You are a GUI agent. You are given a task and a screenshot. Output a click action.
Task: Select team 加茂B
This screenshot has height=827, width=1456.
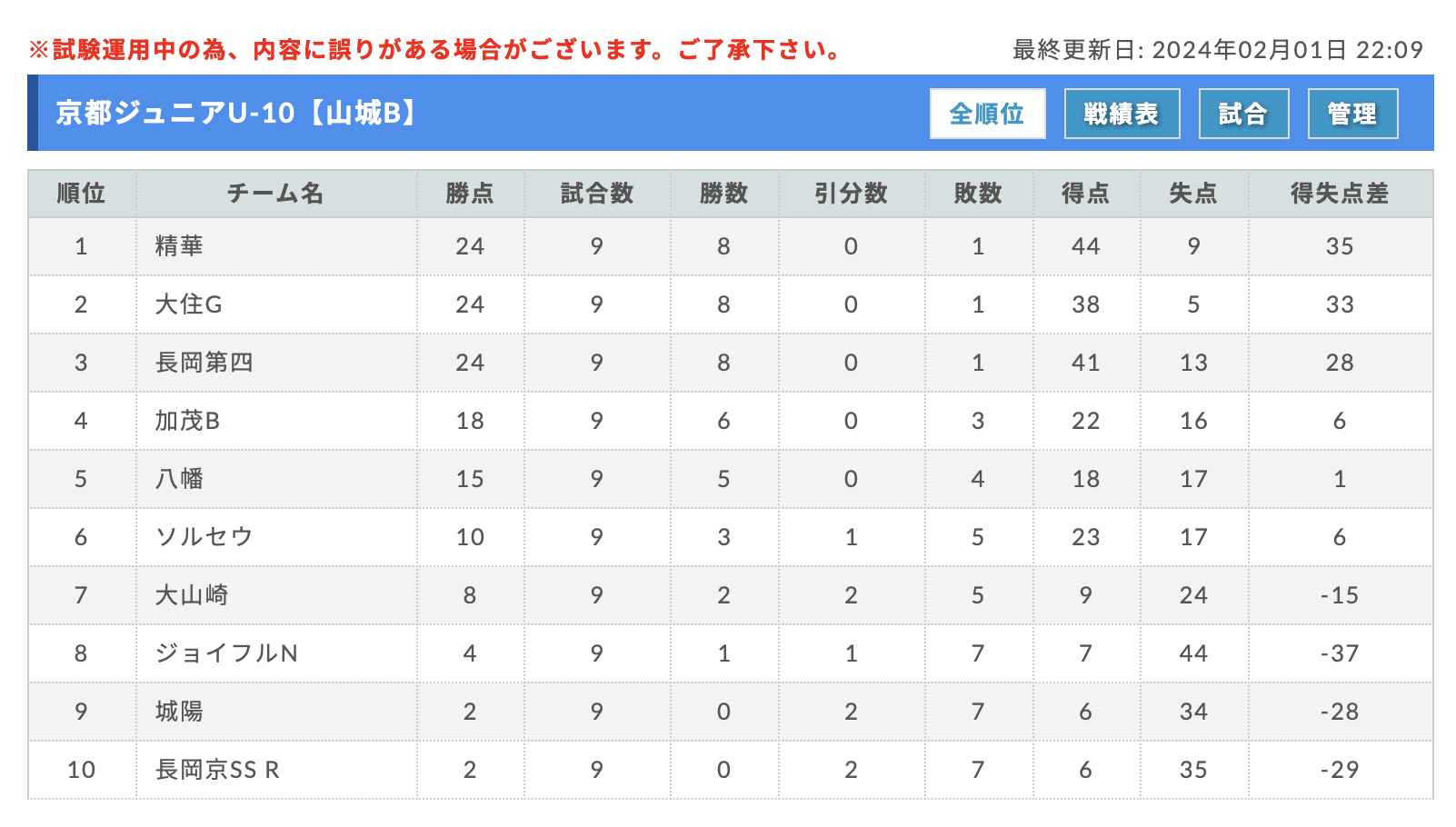point(187,421)
